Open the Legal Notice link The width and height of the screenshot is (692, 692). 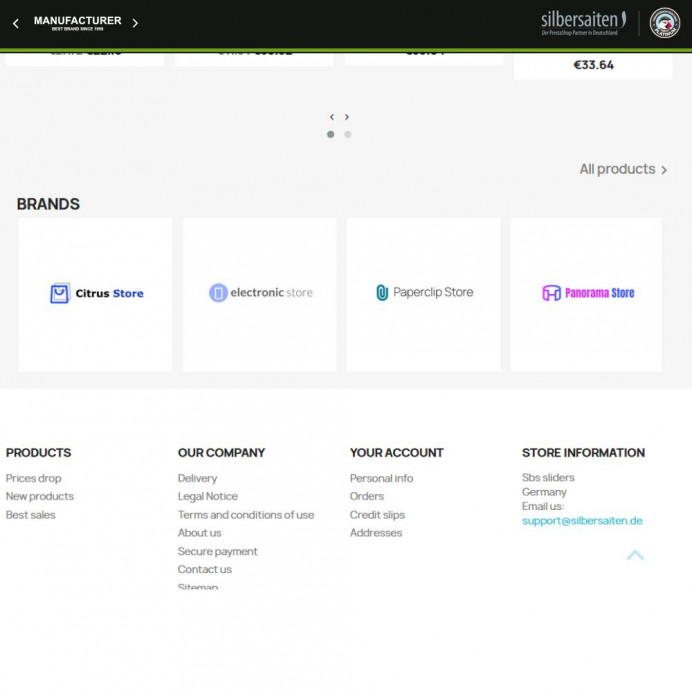pyautogui.click(x=208, y=496)
